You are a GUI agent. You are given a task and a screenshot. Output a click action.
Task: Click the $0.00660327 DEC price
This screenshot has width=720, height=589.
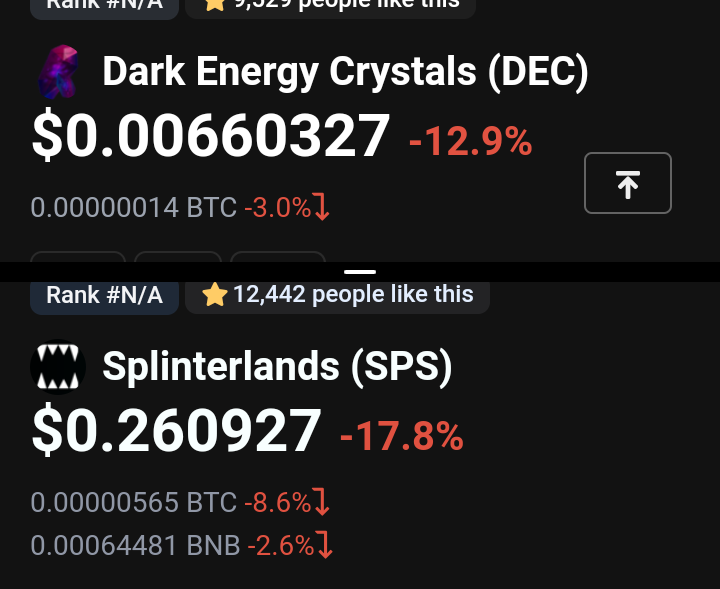tap(211, 136)
